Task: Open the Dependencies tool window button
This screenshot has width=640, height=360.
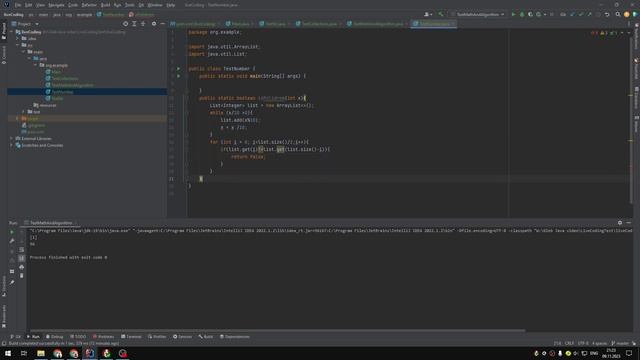Action: (235, 337)
